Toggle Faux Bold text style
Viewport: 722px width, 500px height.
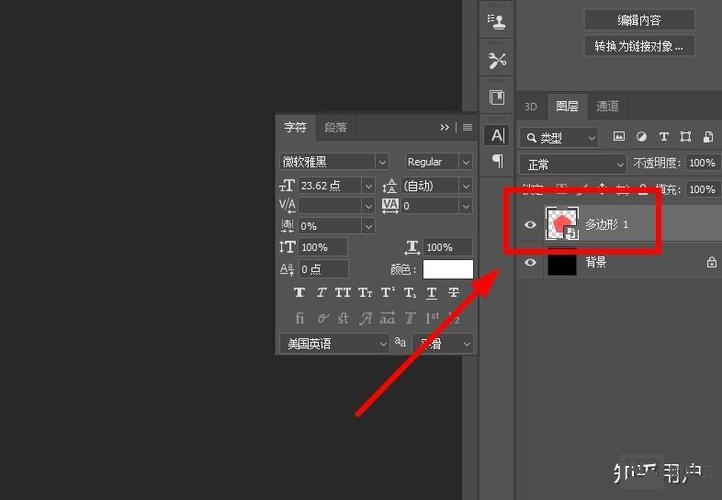(299, 292)
